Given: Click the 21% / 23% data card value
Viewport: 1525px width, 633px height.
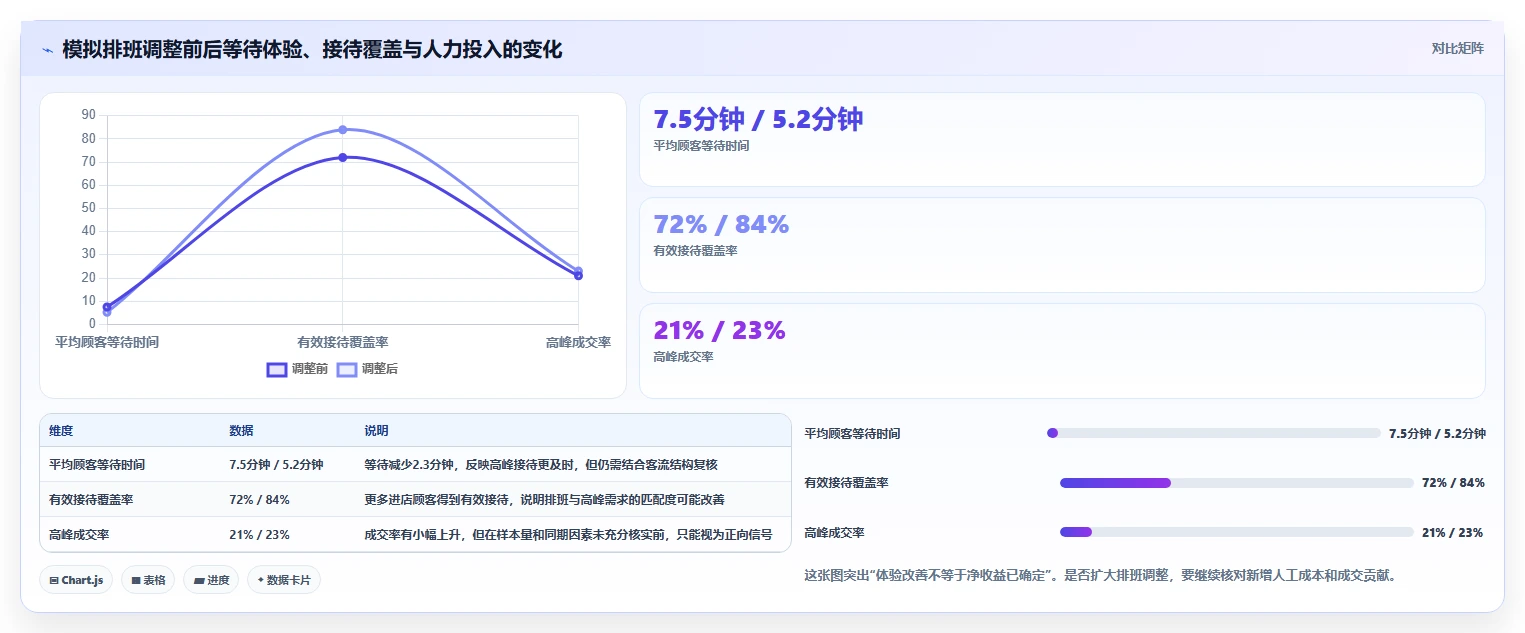Looking at the screenshot, I should [719, 330].
